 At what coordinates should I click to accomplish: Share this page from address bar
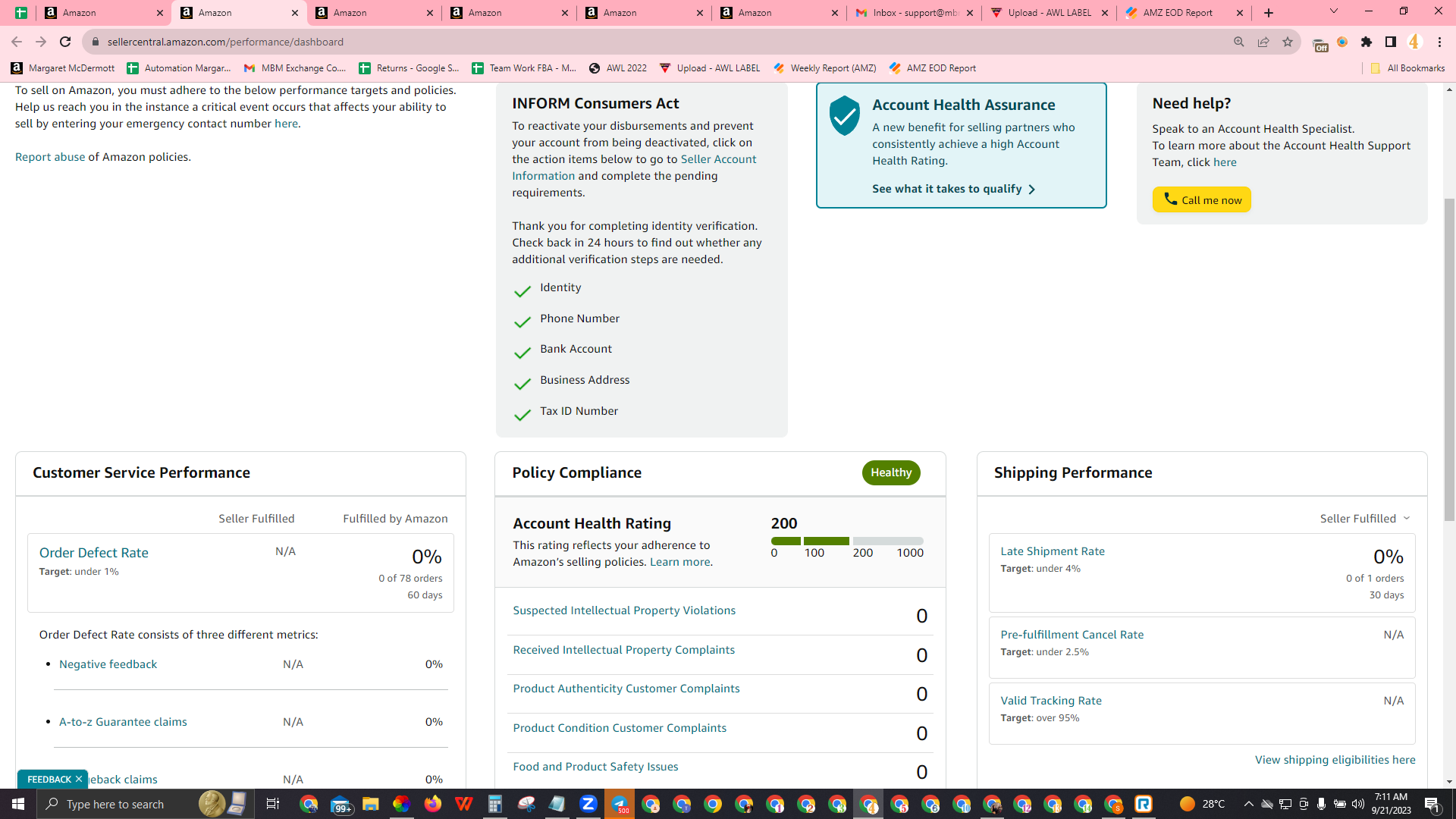coord(1263,42)
